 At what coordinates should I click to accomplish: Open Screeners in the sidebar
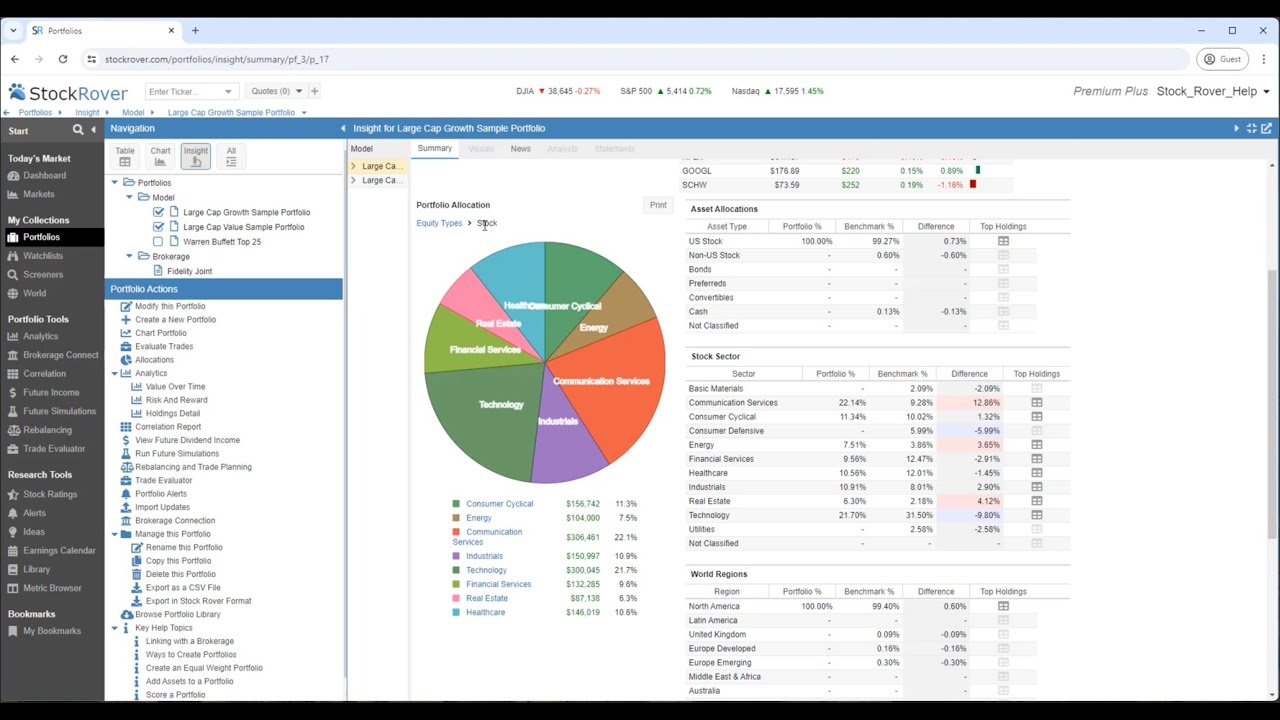point(42,274)
